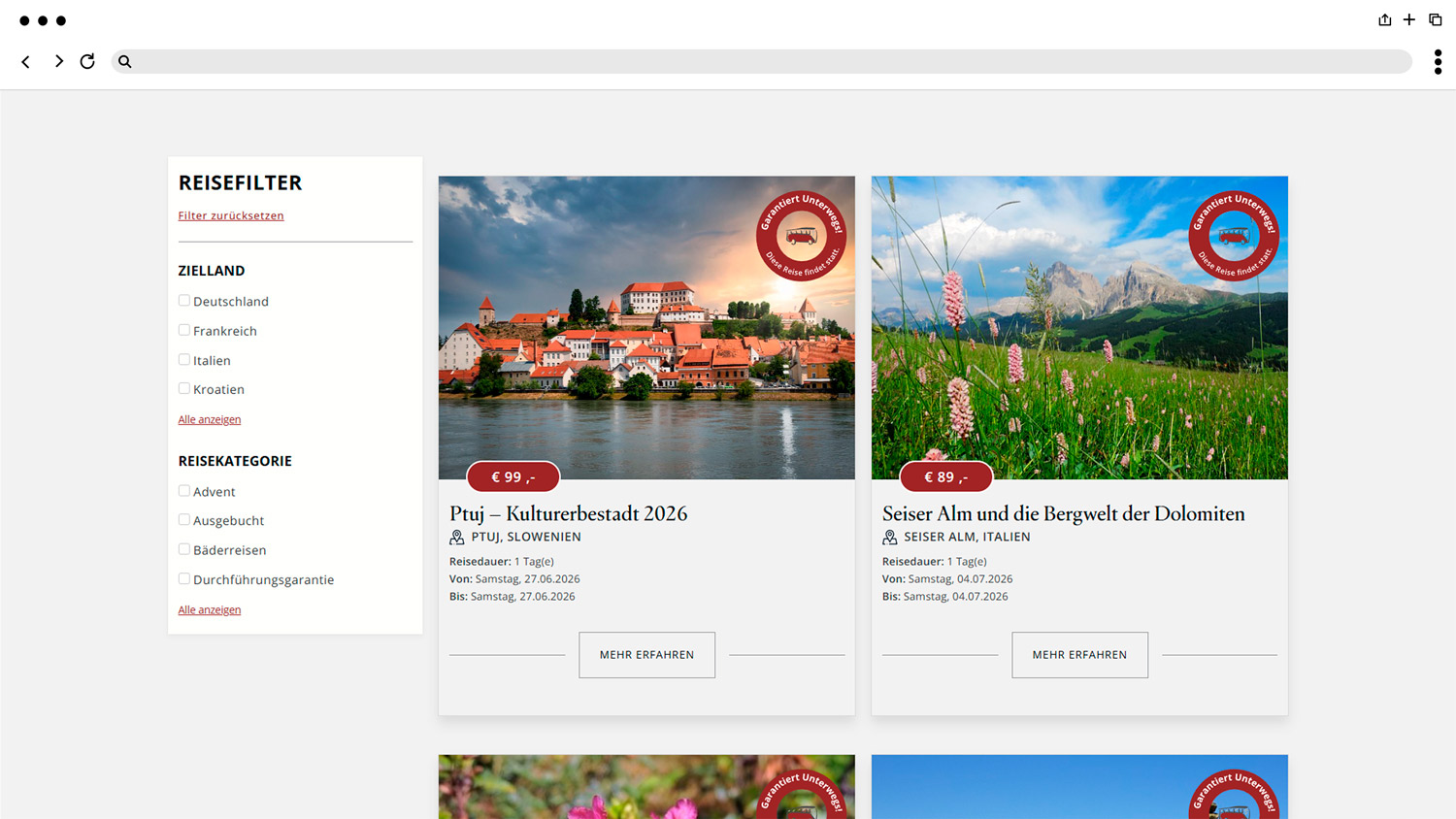Click the € 89 price tag
Screen dimensions: 1456x819
pyautogui.click(x=946, y=477)
